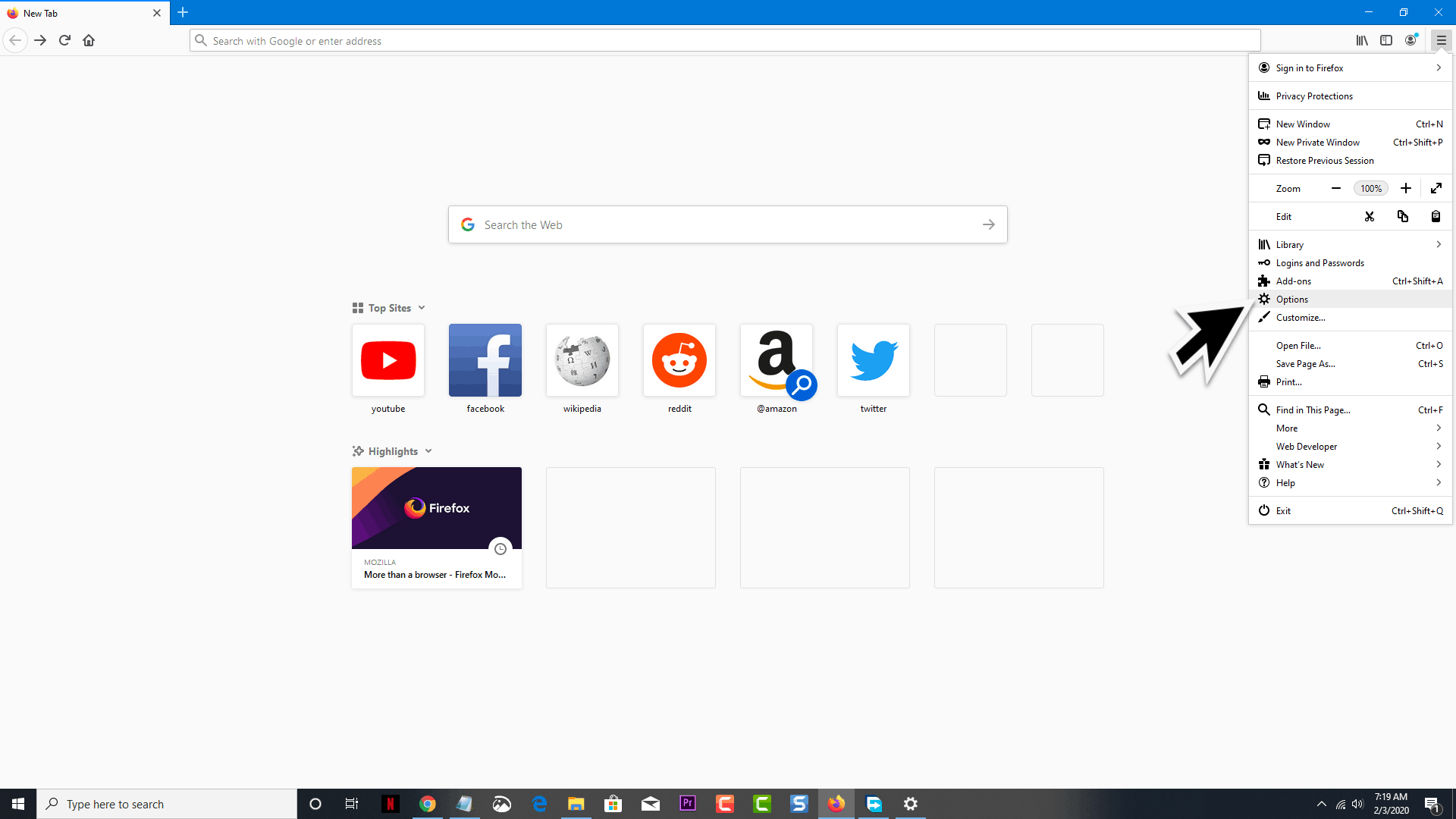The image size is (1456, 819).
Task: Open the Firefox Mozilla highlight card
Action: [x=437, y=528]
